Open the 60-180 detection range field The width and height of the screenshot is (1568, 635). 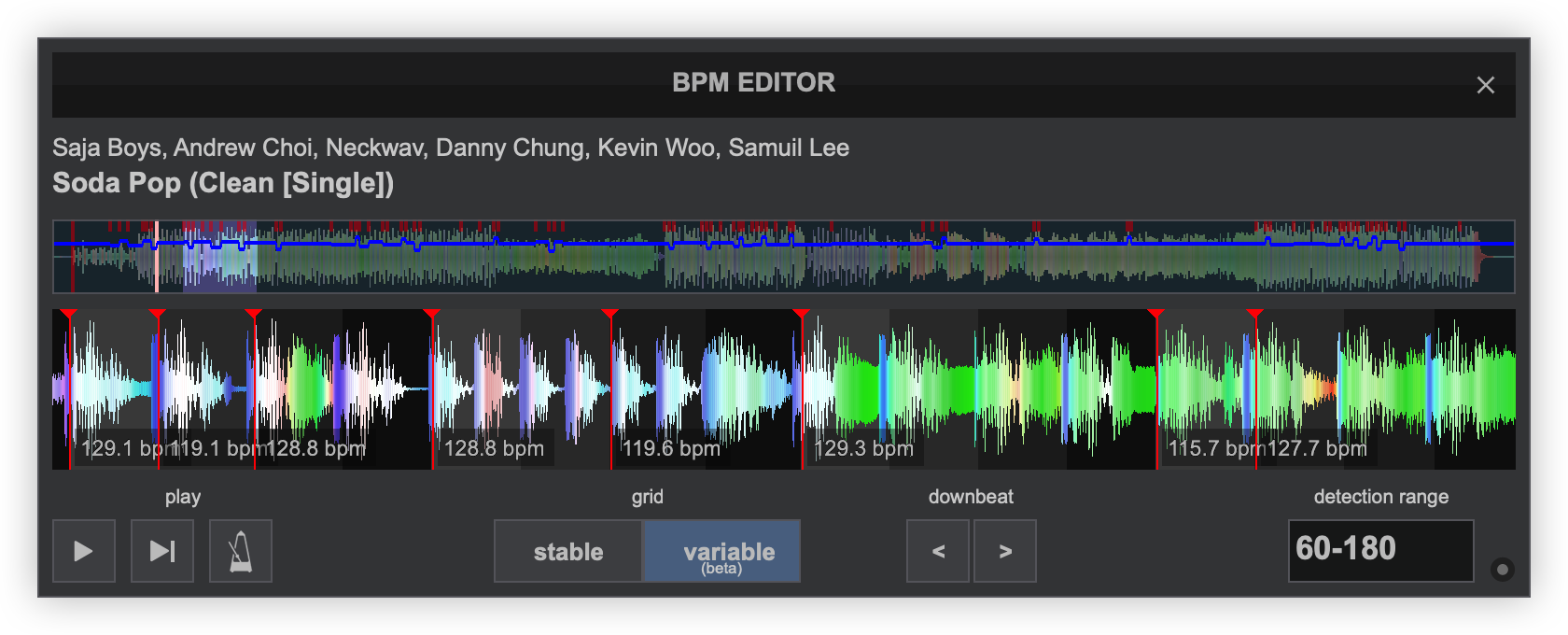pos(1380,550)
